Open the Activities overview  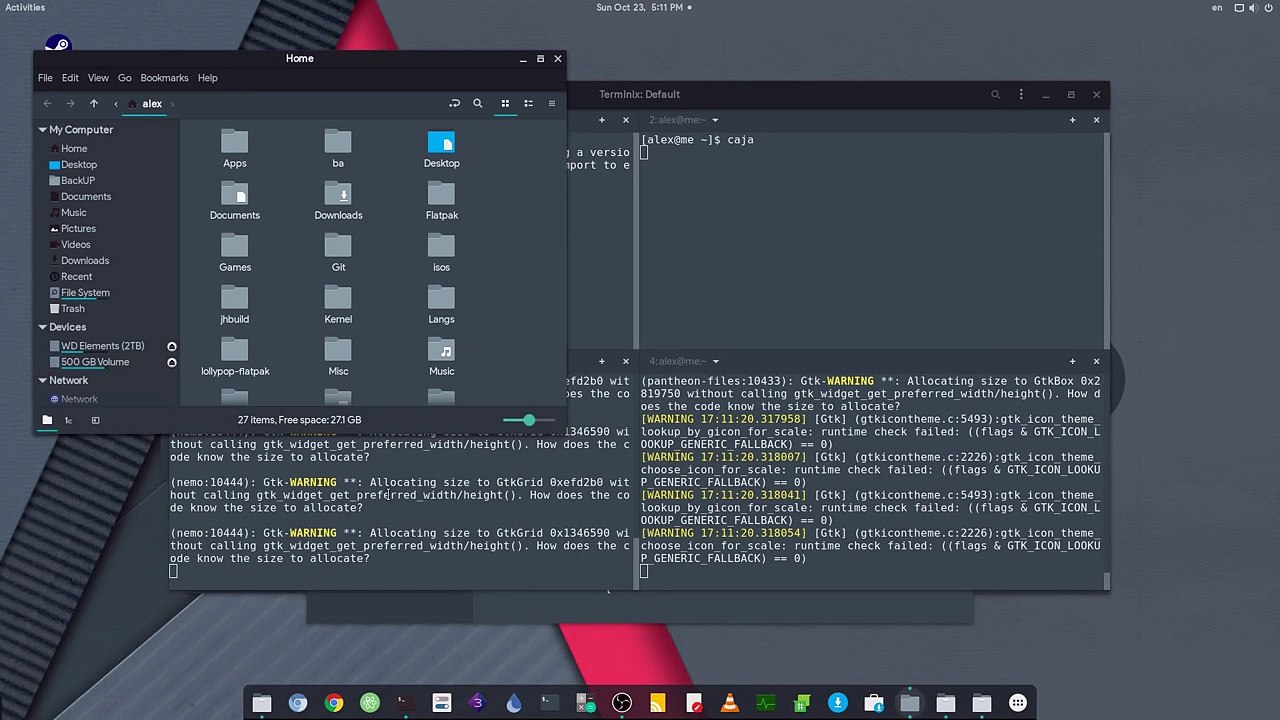(24, 7)
